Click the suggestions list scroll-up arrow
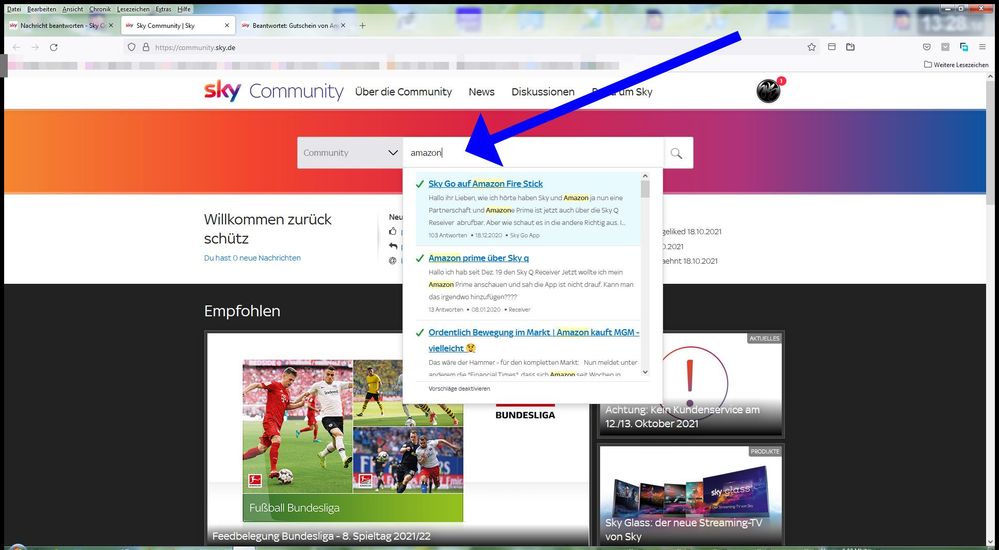This screenshot has height=550, width=999. click(645, 177)
